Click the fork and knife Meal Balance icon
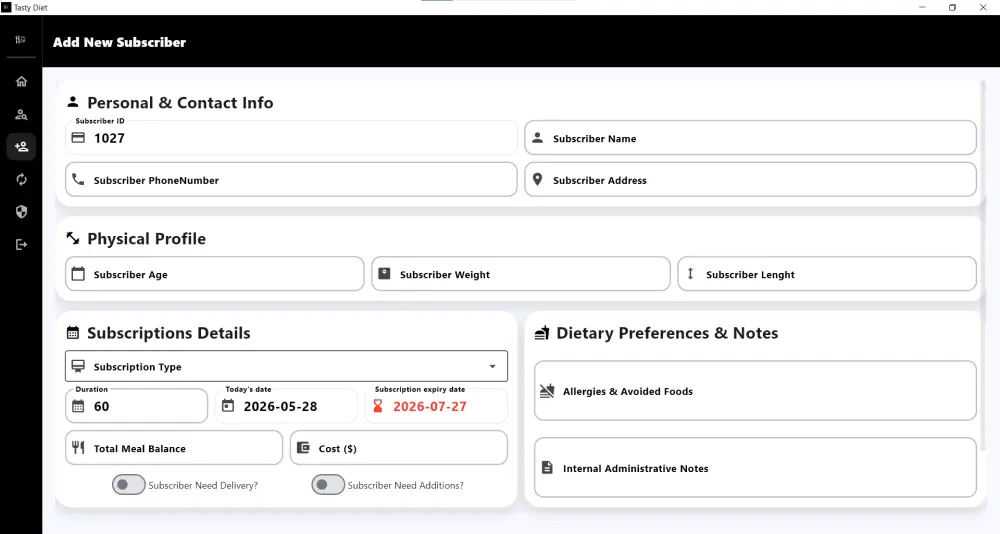Image resolution: width=1000 pixels, height=534 pixels. 78,447
